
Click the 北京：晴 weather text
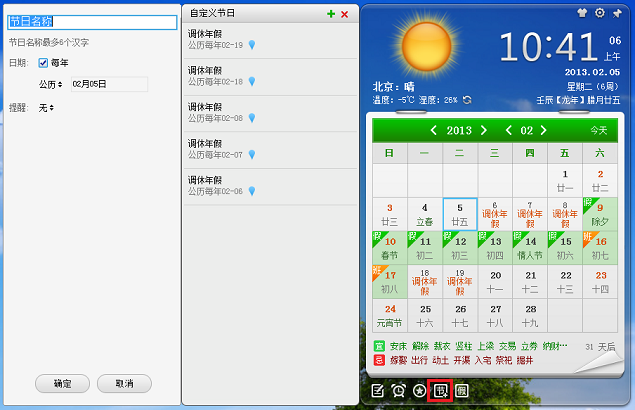[x=394, y=87]
